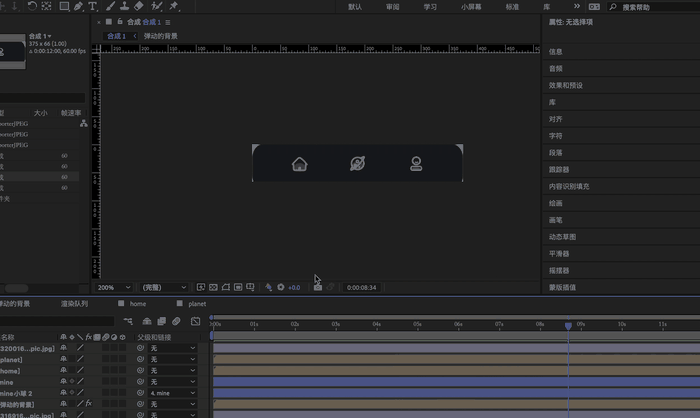Open the composition panel menu icon
700x418 pixels.
pos(168,22)
